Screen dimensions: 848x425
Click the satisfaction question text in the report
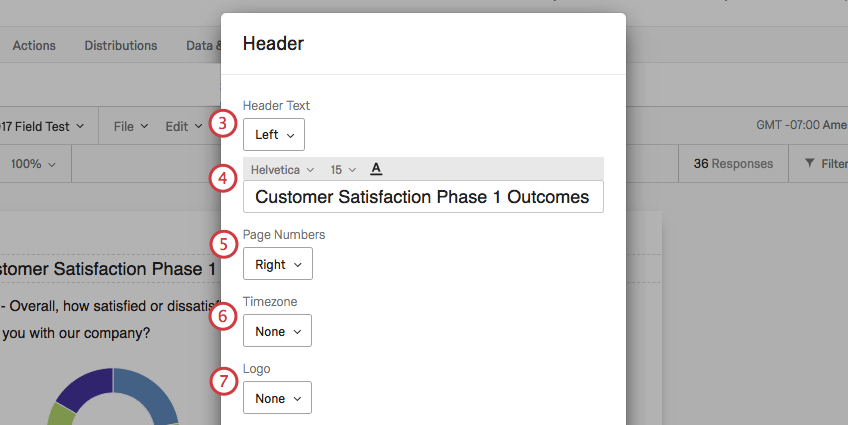click(108, 305)
